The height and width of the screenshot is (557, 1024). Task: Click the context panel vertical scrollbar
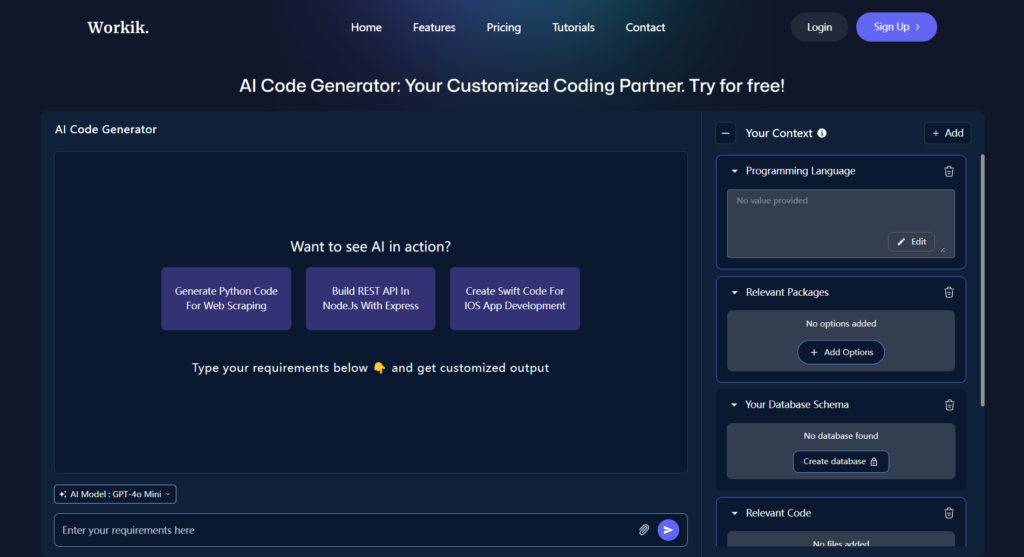[x=982, y=280]
